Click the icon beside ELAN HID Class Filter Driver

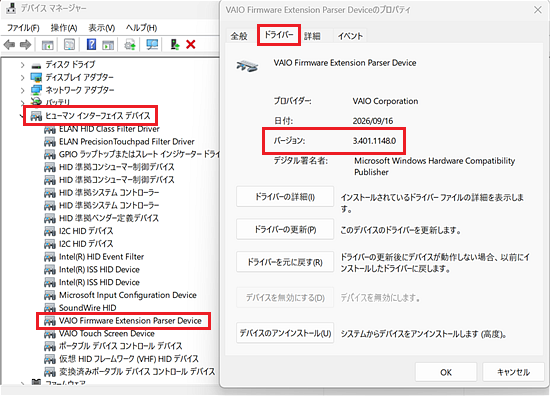50,129
